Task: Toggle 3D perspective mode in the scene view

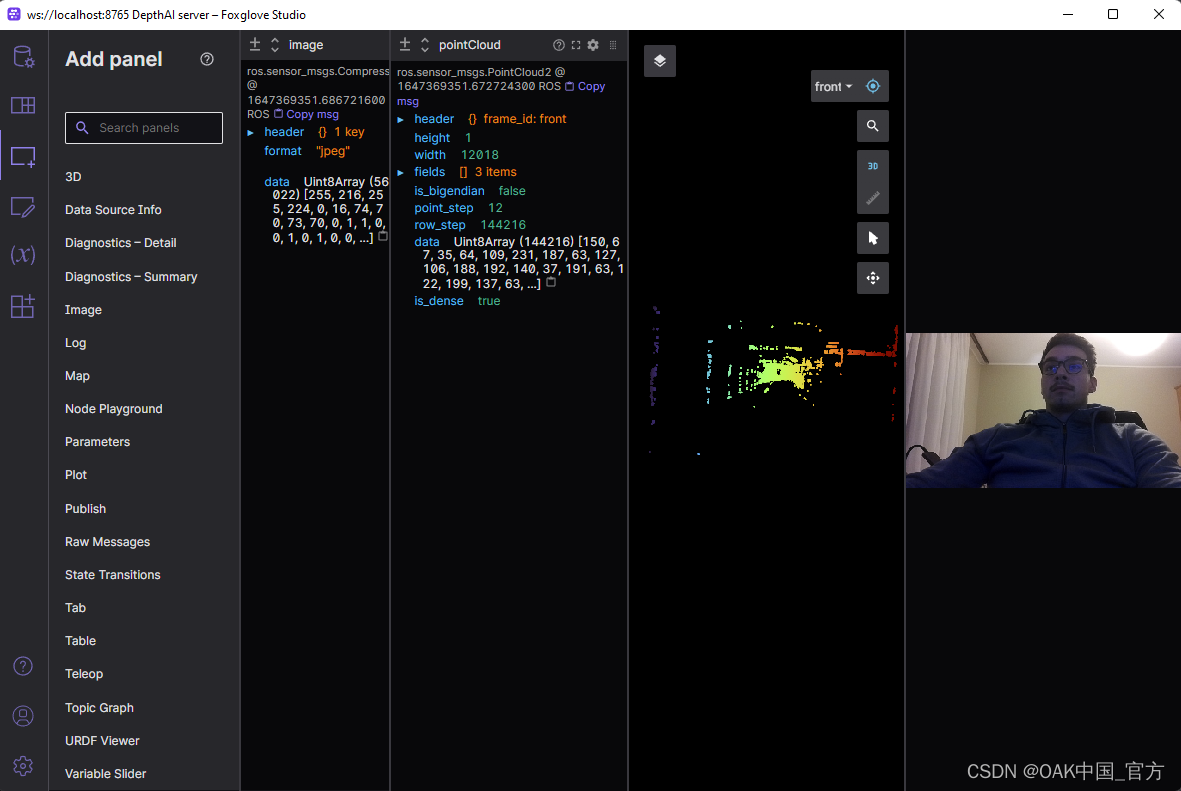Action: point(872,165)
